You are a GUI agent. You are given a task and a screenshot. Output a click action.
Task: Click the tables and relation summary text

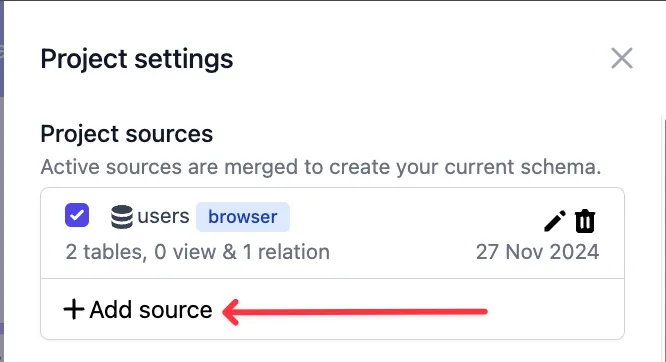198,252
